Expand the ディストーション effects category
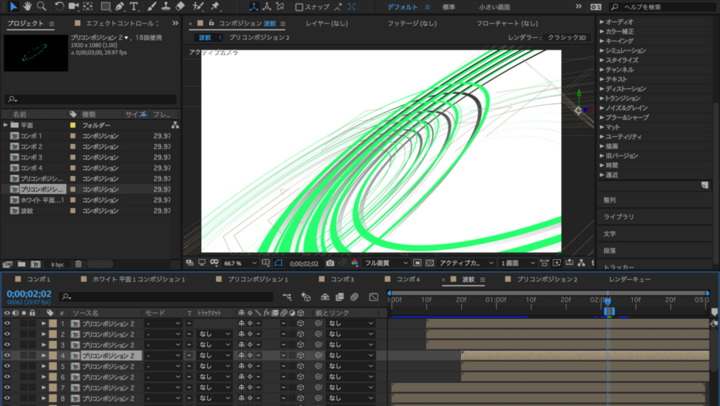720x406 pixels. pyautogui.click(x=602, y=89)
